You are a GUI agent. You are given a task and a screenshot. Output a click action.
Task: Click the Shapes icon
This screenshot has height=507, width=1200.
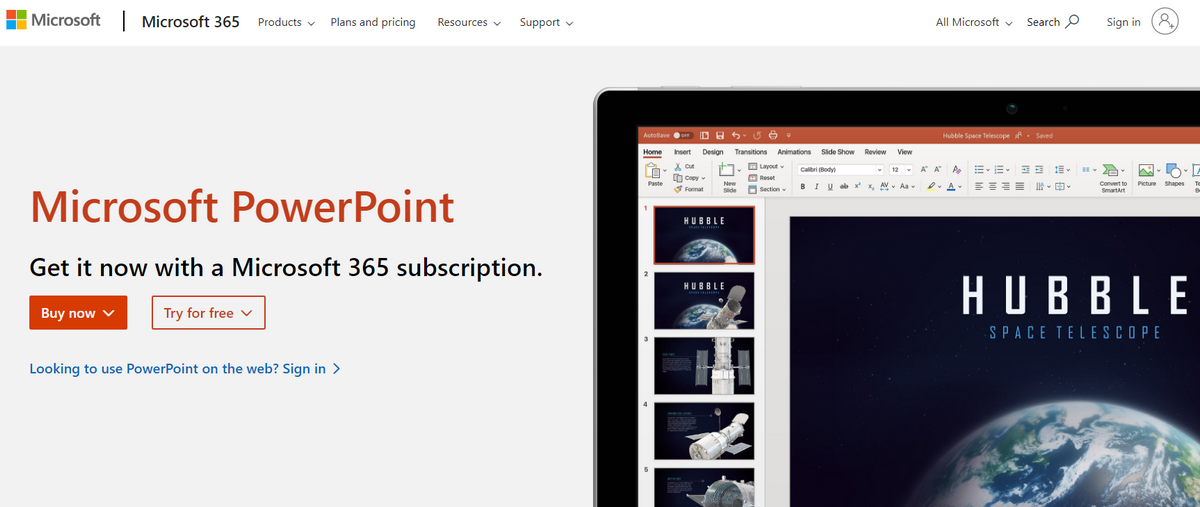click(1174, 170)
